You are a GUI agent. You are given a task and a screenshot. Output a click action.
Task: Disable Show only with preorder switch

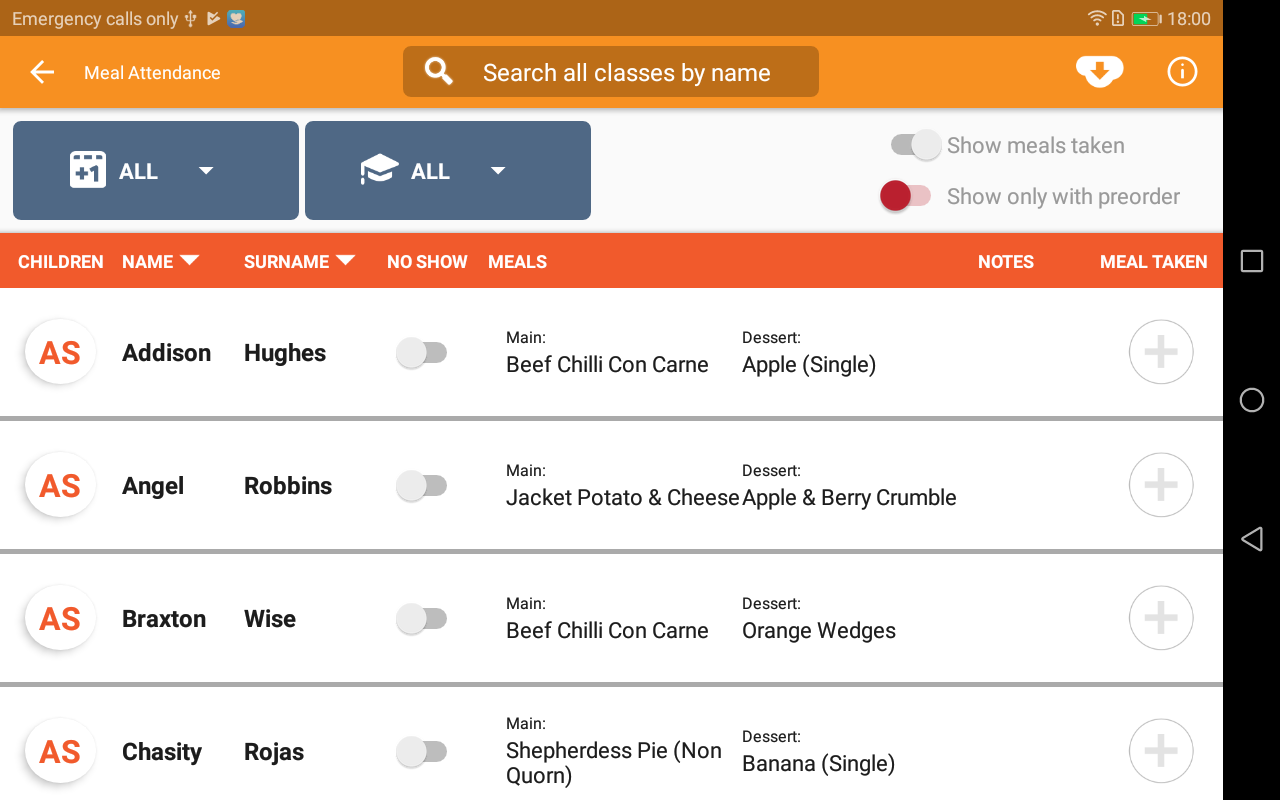(905, 196)
